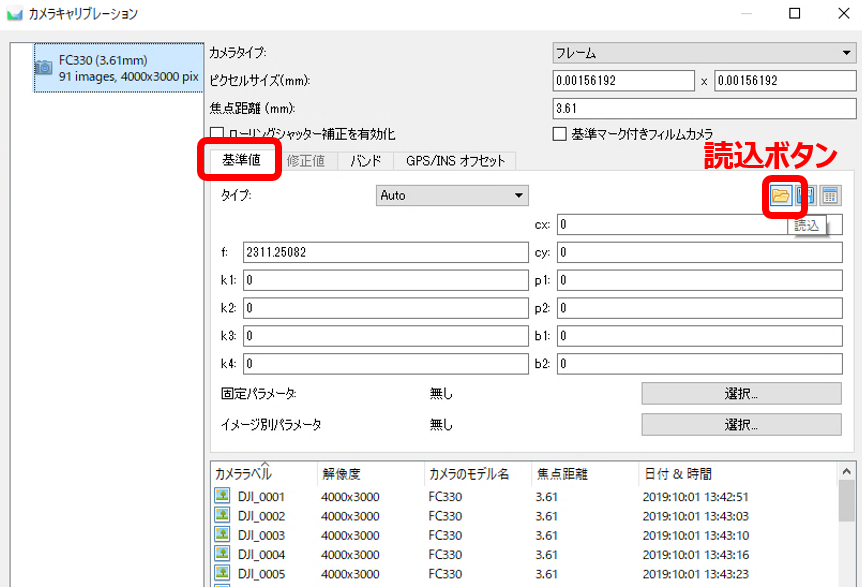Click the first pixel size field

point(623,81)
